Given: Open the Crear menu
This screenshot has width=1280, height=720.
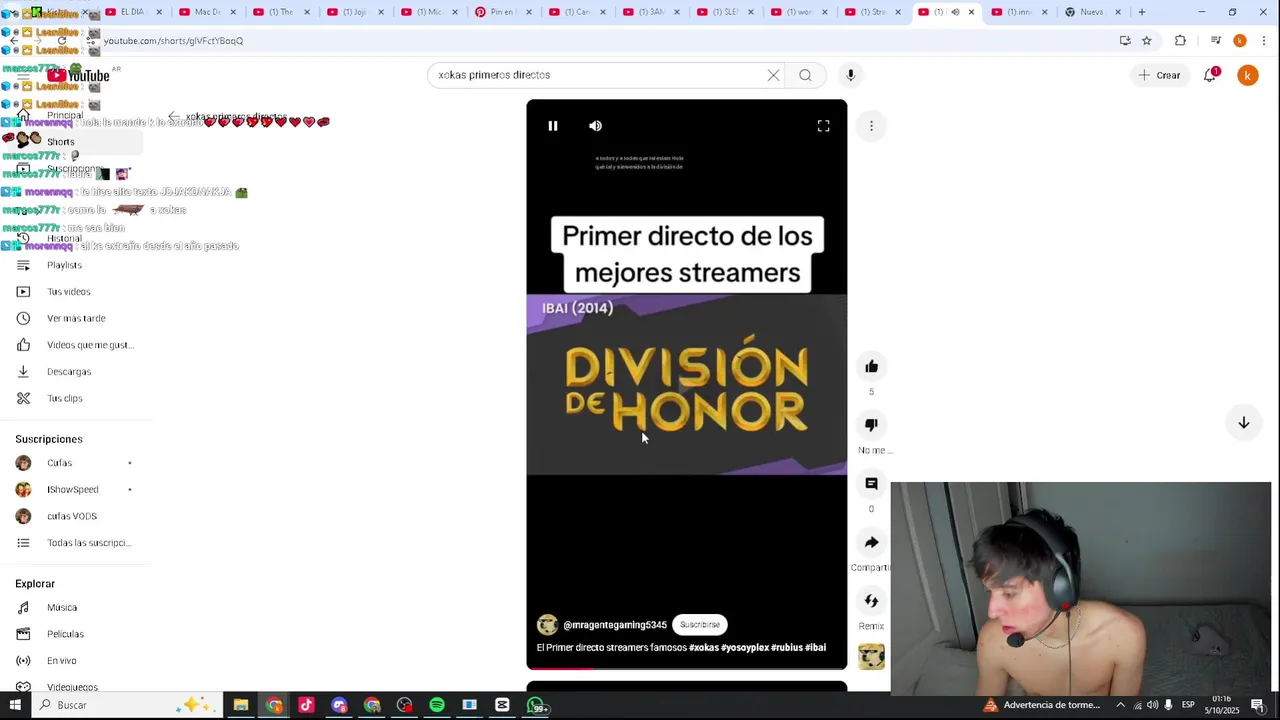Looking at the screenshot, I should 1160,75.
